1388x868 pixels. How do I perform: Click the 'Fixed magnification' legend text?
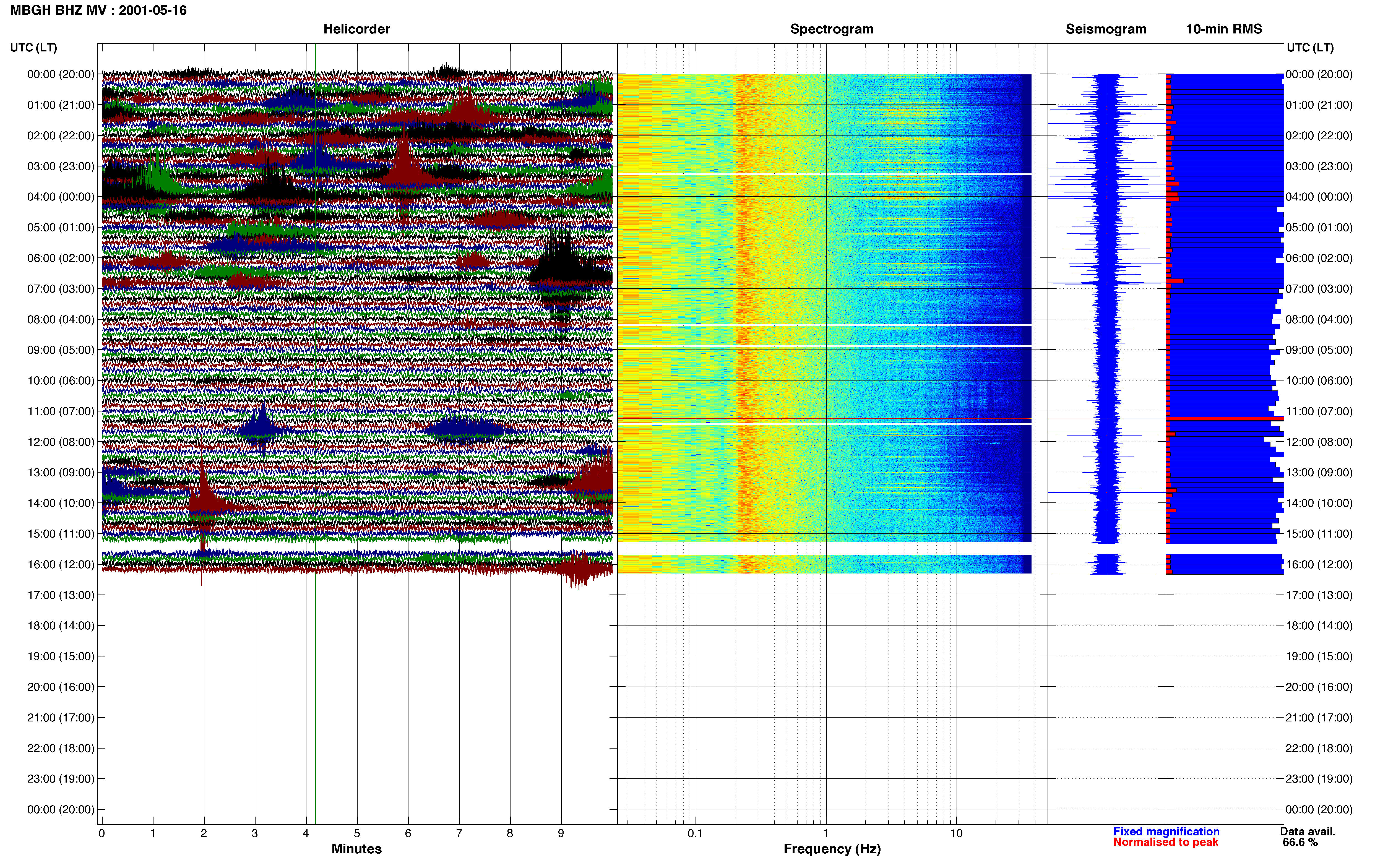1166,832
